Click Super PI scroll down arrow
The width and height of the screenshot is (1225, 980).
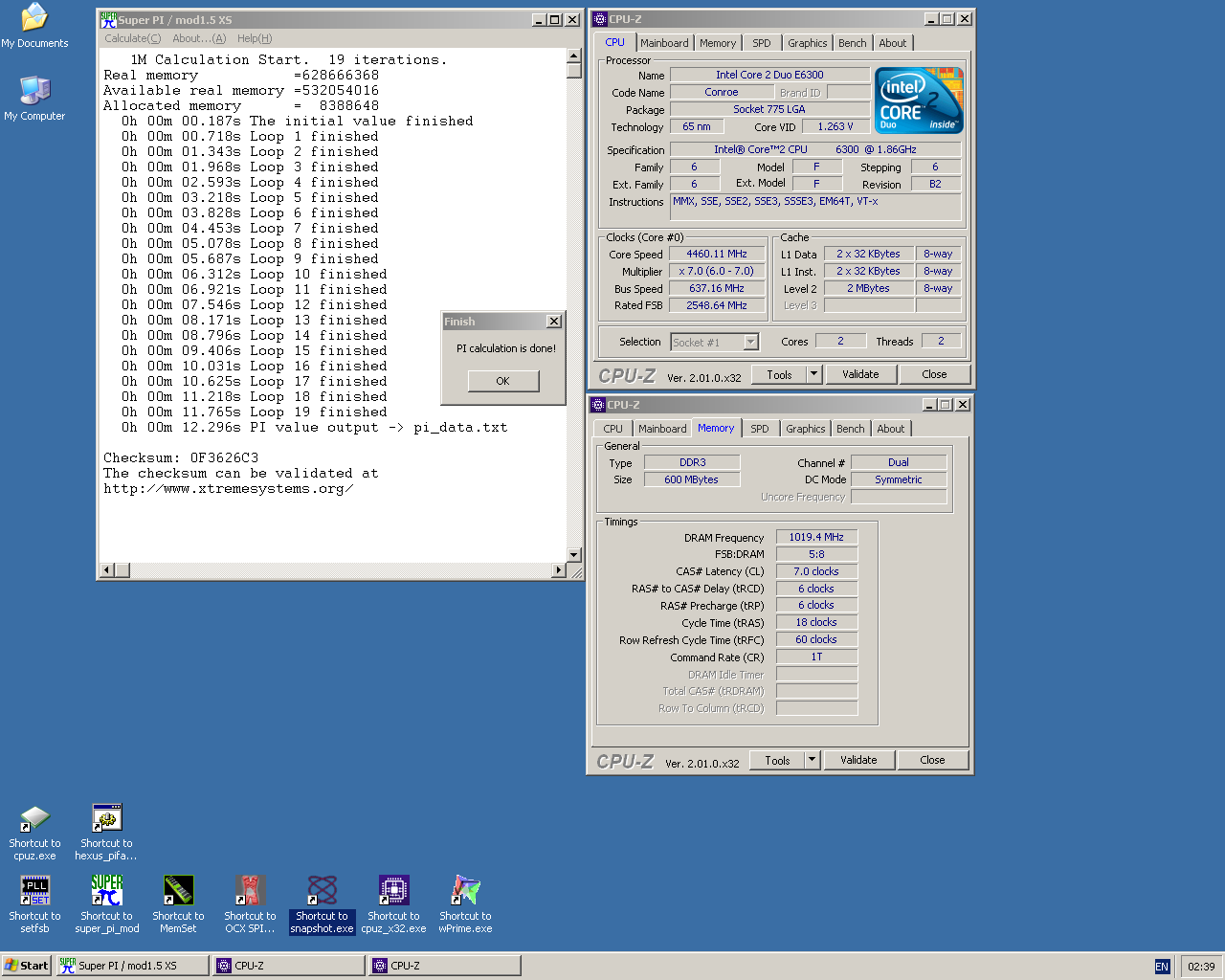pos(574,555)
